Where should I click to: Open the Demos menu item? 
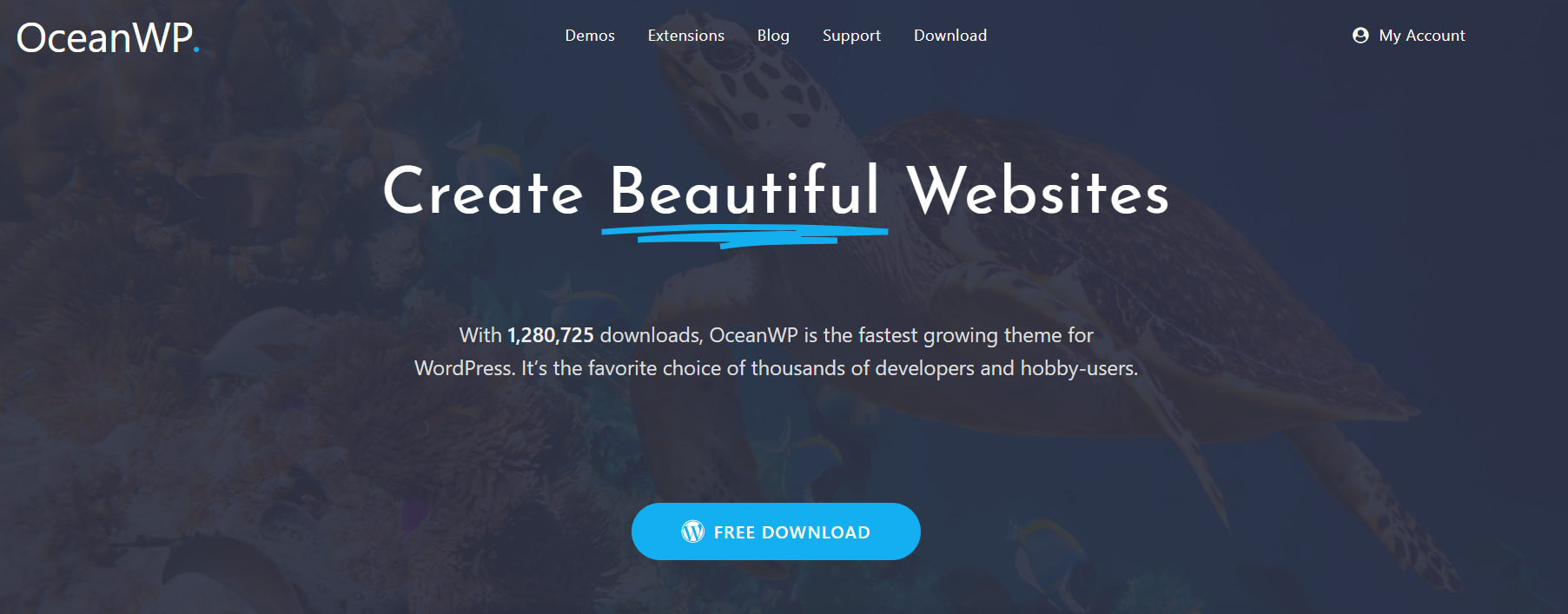(590, 36)
